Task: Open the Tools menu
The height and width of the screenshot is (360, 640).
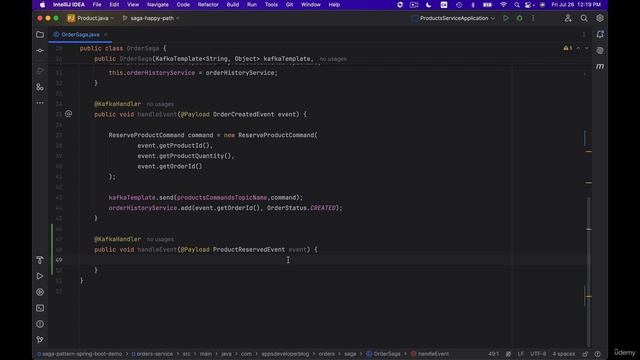Action: [271, 5]
